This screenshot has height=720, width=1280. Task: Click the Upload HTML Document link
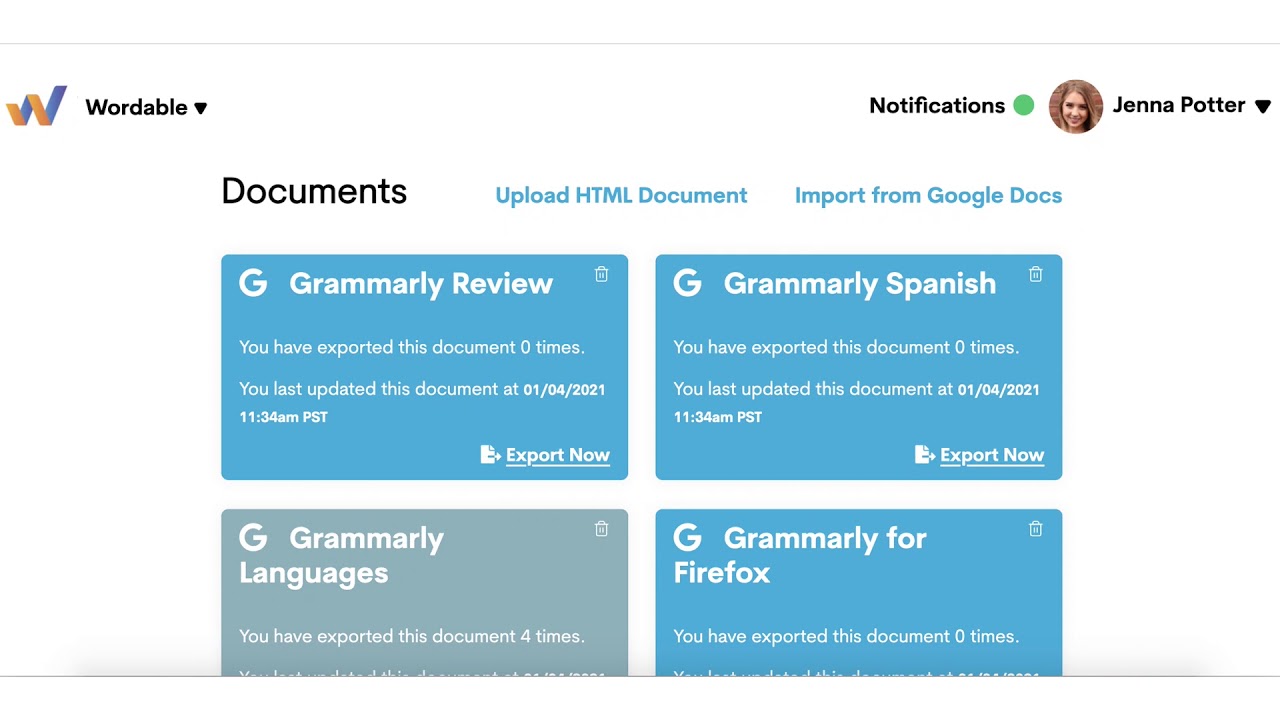(621, 195)
